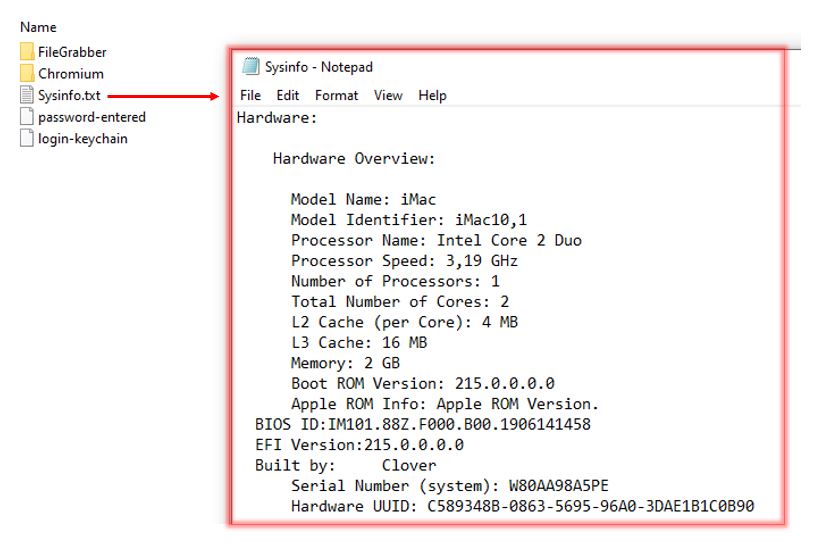Open the File menu in Notepad
The height and width of the screenshot is (543, 814).
point(250,96)
